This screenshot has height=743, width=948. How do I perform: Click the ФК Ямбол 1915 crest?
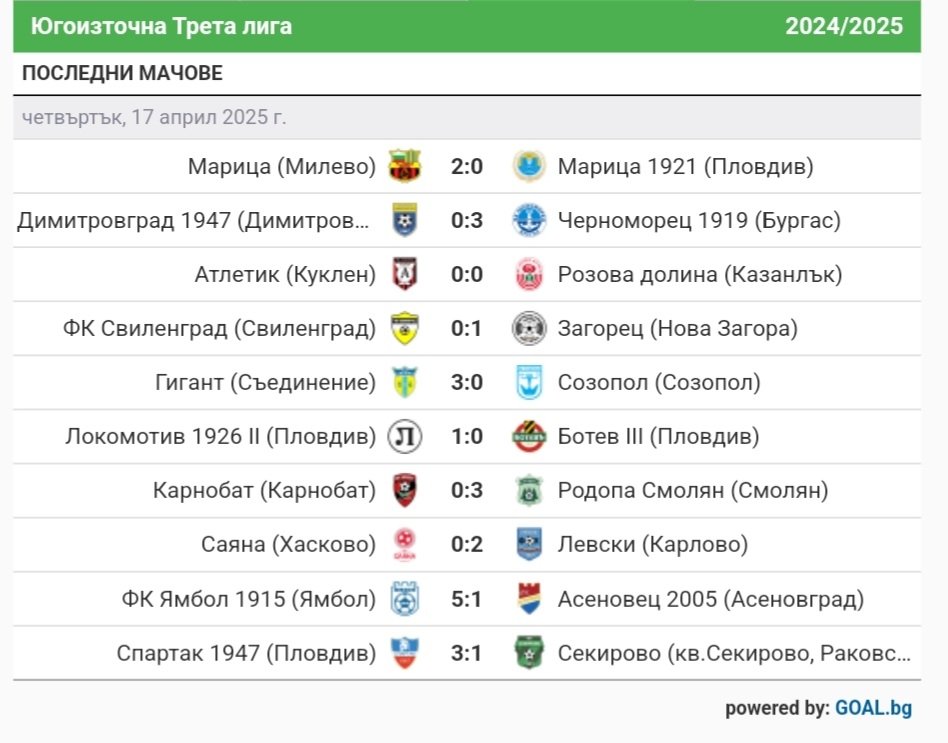404,599
